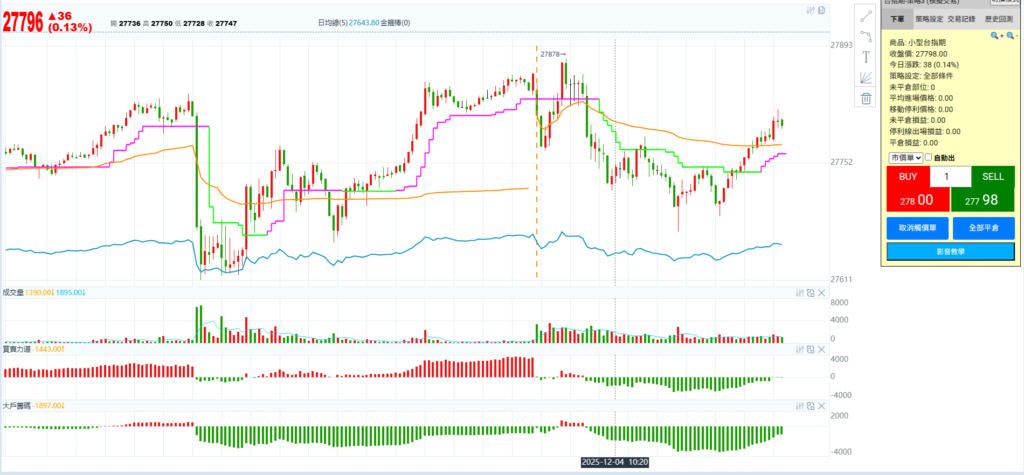
Task: Click the 取消觸價單 button
Action: coord(916,227)
